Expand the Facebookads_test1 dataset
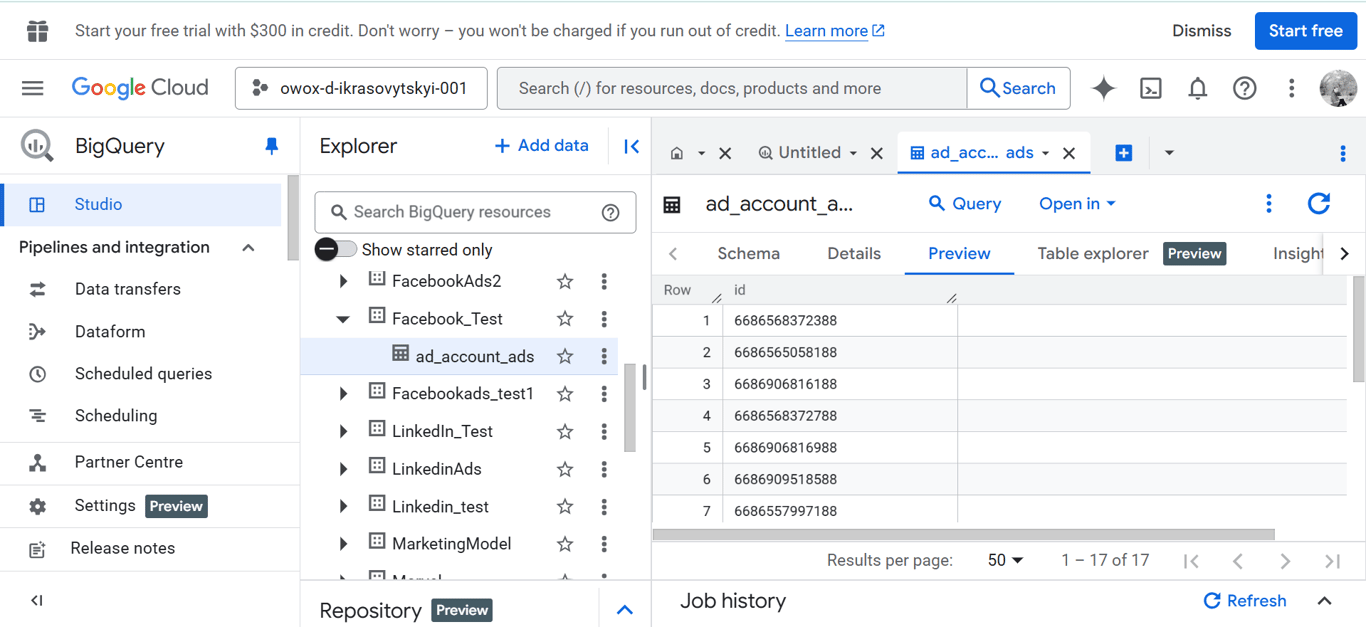The image size is (1366, 627). pos(343,394)
